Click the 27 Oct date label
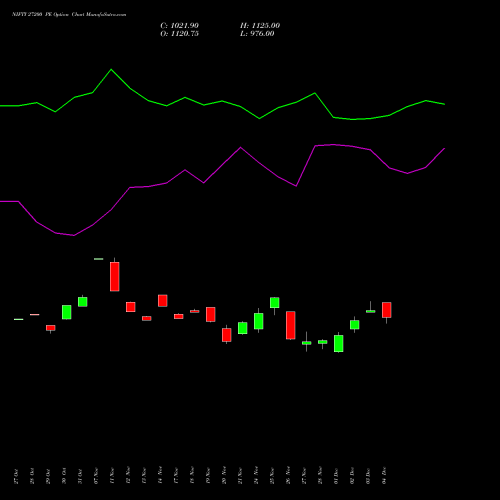Viewport: 500px width, 500px height. [x=16, y=476]
